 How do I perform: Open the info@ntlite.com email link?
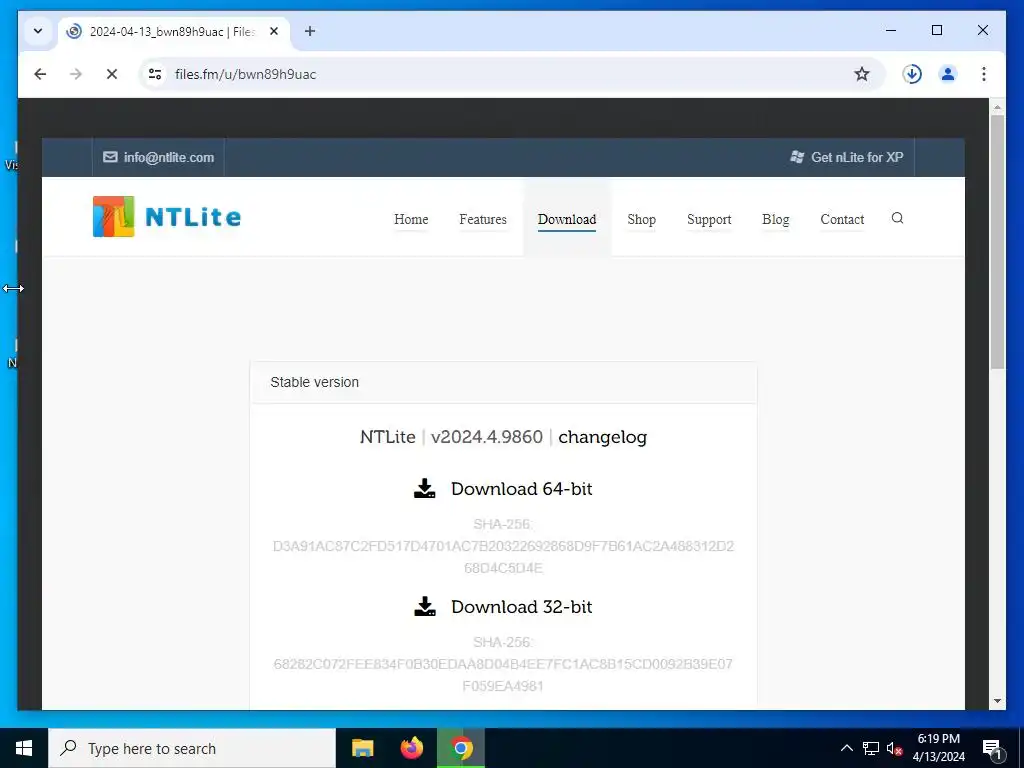[168, 157]
